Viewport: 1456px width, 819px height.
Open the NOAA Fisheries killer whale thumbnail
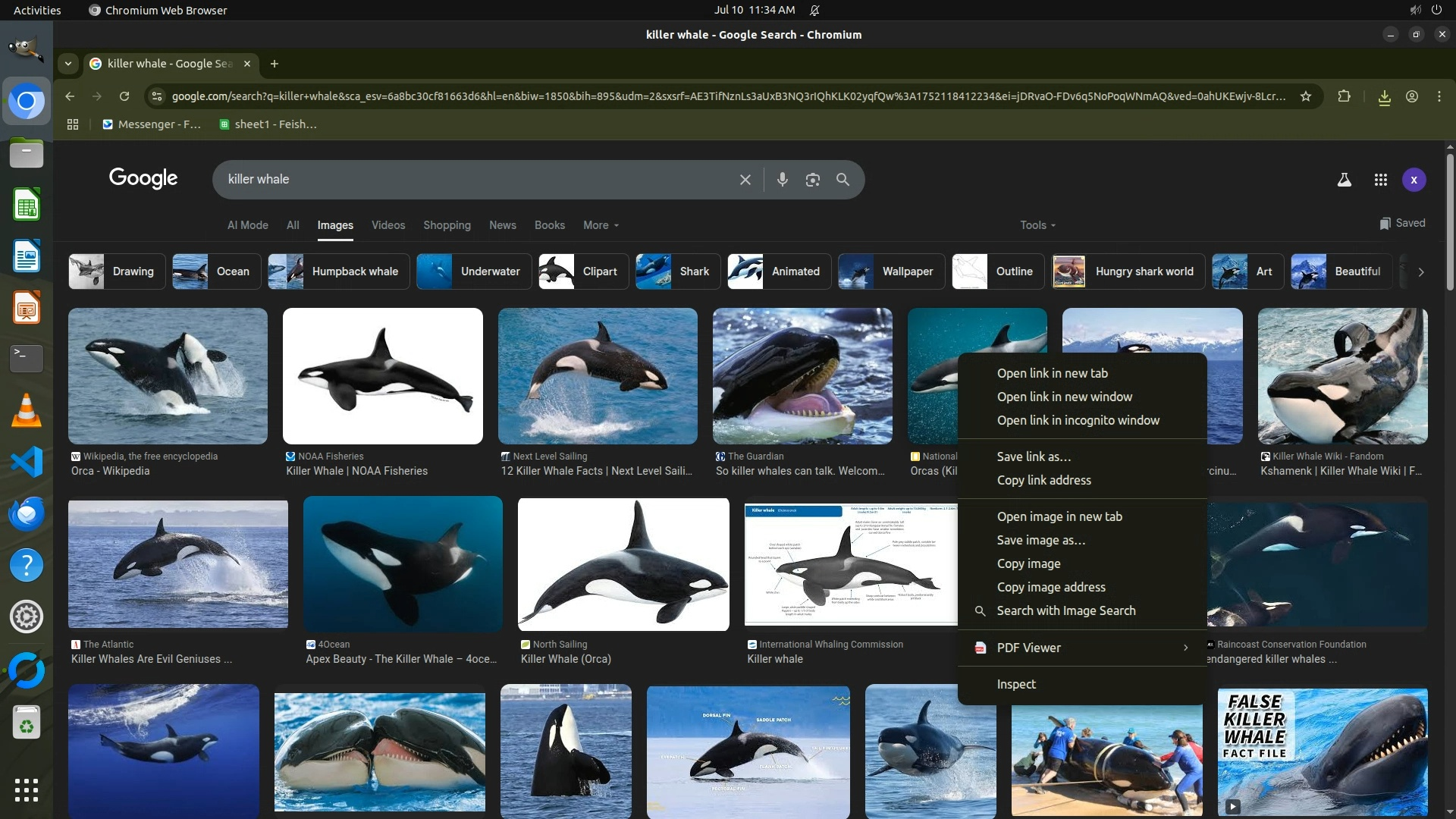click(382, 376)
